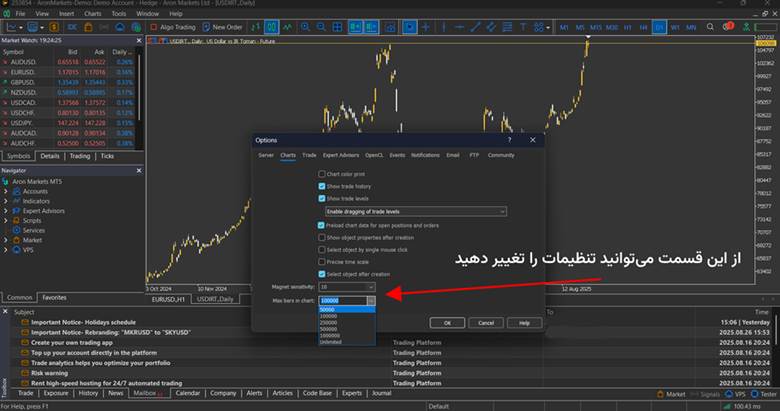Open the View menu
Image resolution: width=780 pixels, height=411 pixels.
tap(42, 14)
